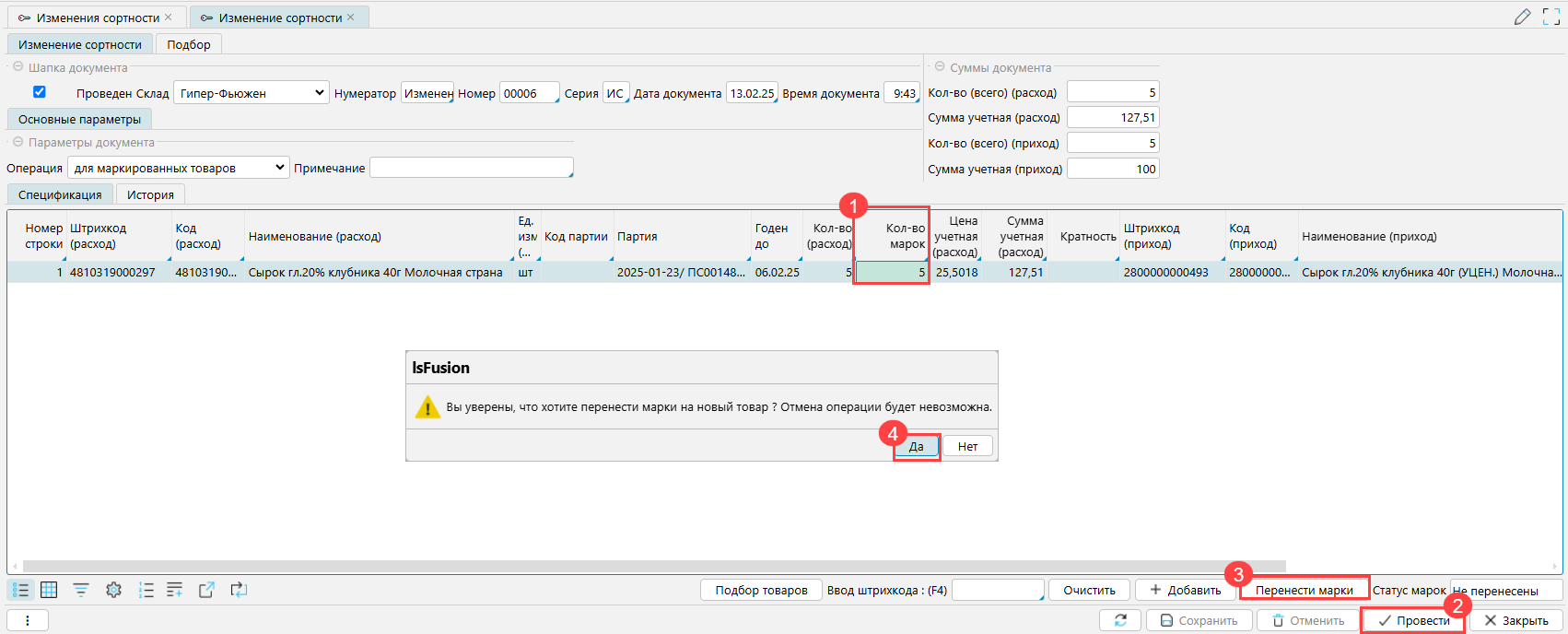This screenshot has width=1568, height=634.
Task: Click the pencil edit icon top right
Action: [1522, 17]
